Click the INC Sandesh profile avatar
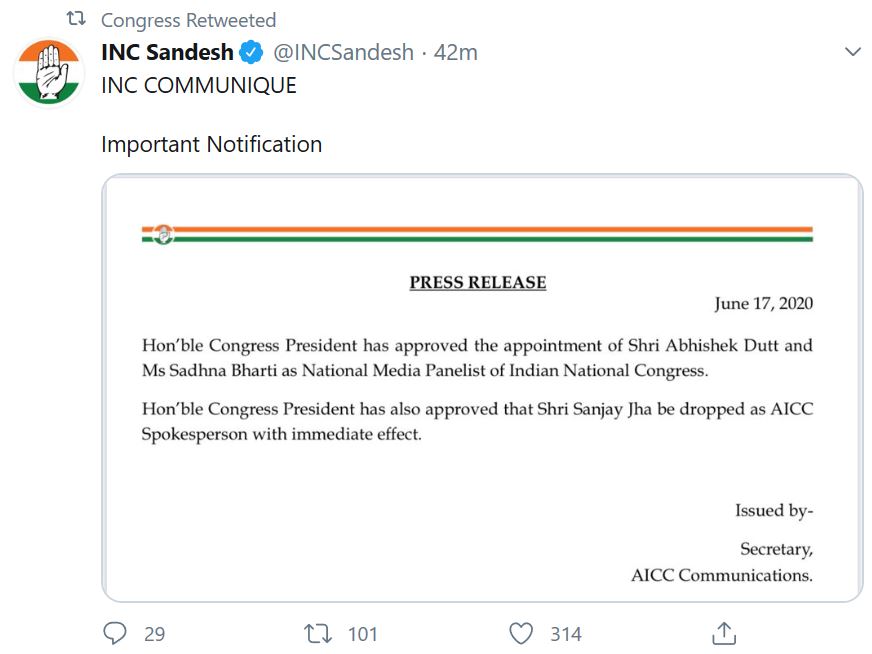Image resolution: width=872 pixels, height=654 pixels. pos(50,72)
